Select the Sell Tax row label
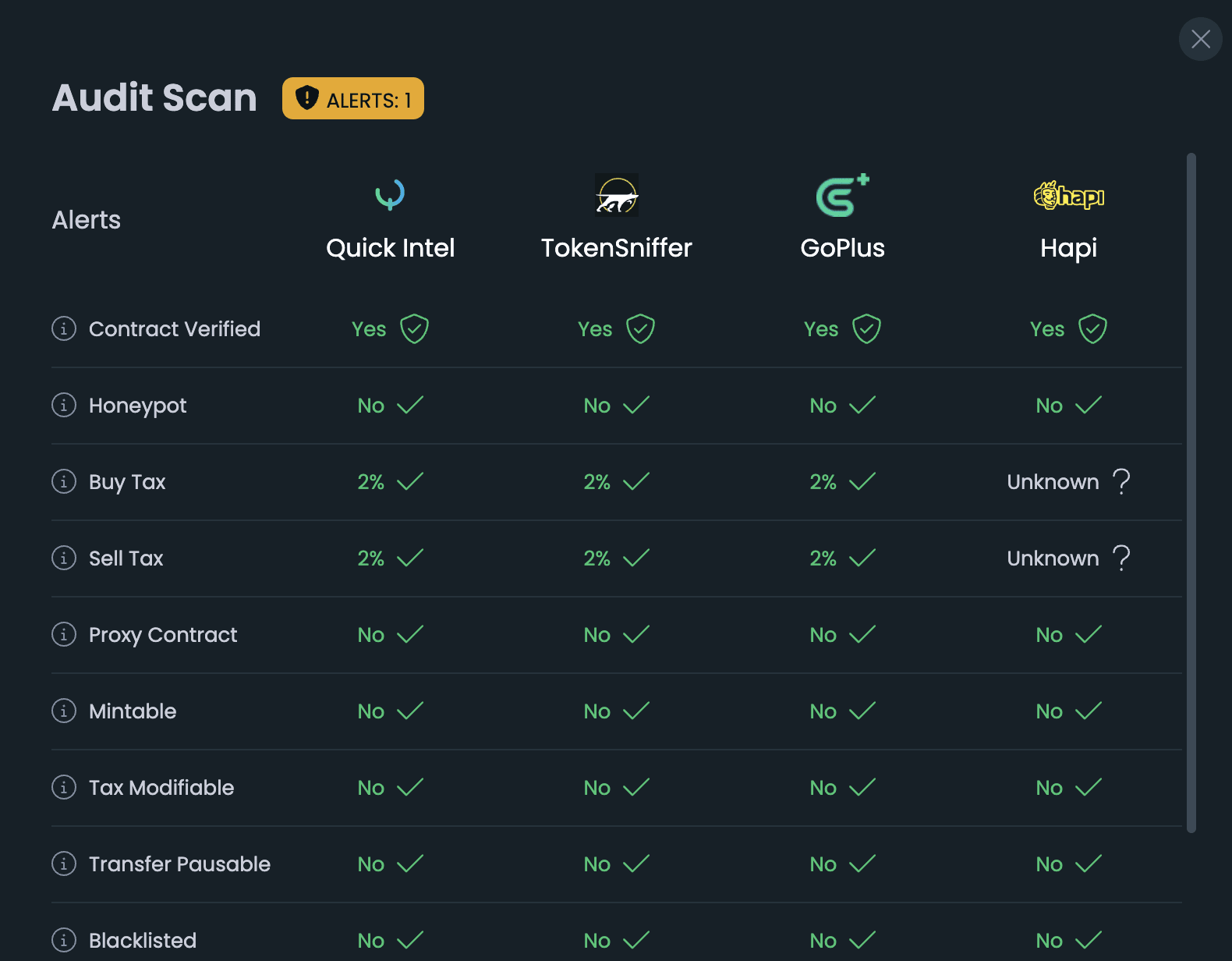 coord(126,559)
